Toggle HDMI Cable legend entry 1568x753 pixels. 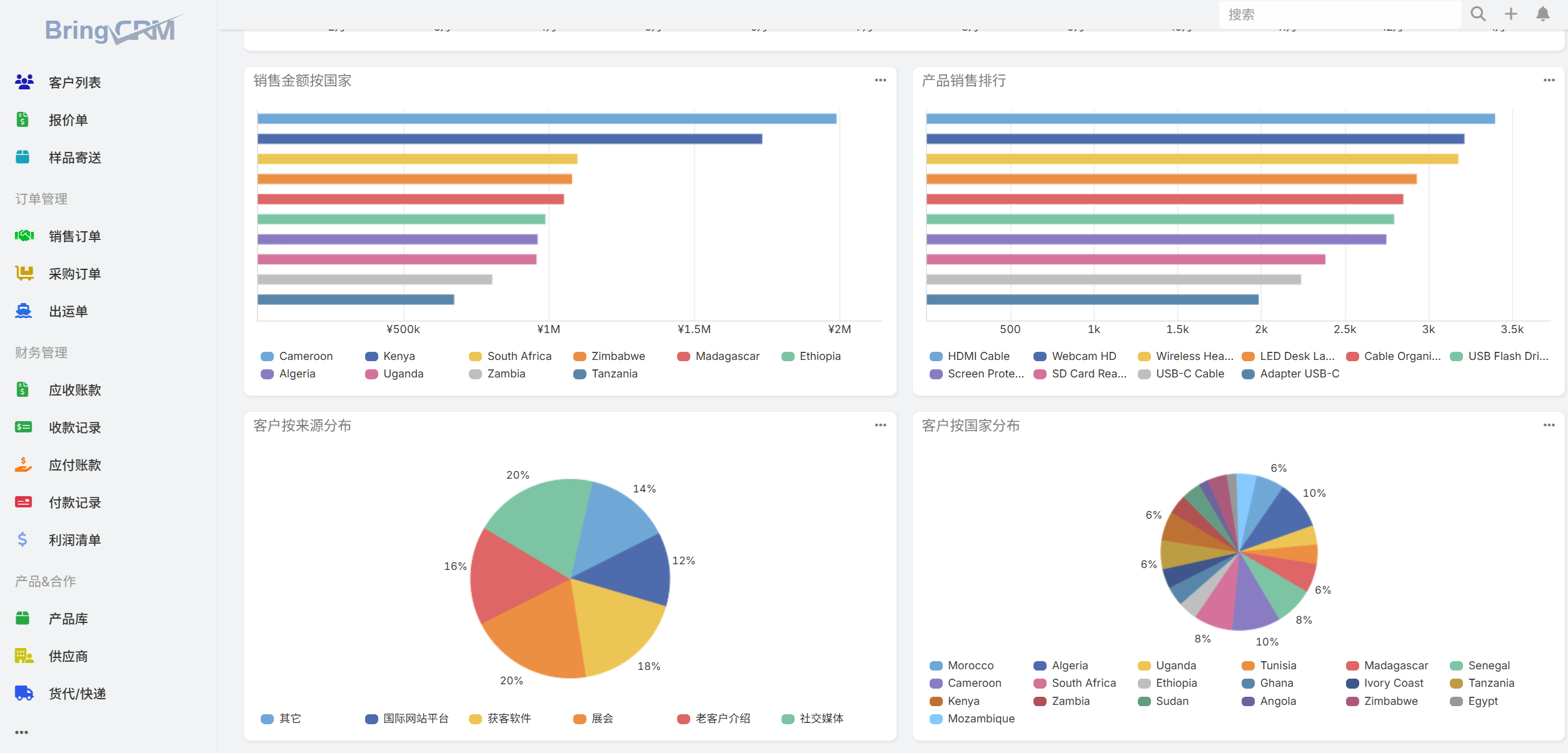[x=970, y=356]
